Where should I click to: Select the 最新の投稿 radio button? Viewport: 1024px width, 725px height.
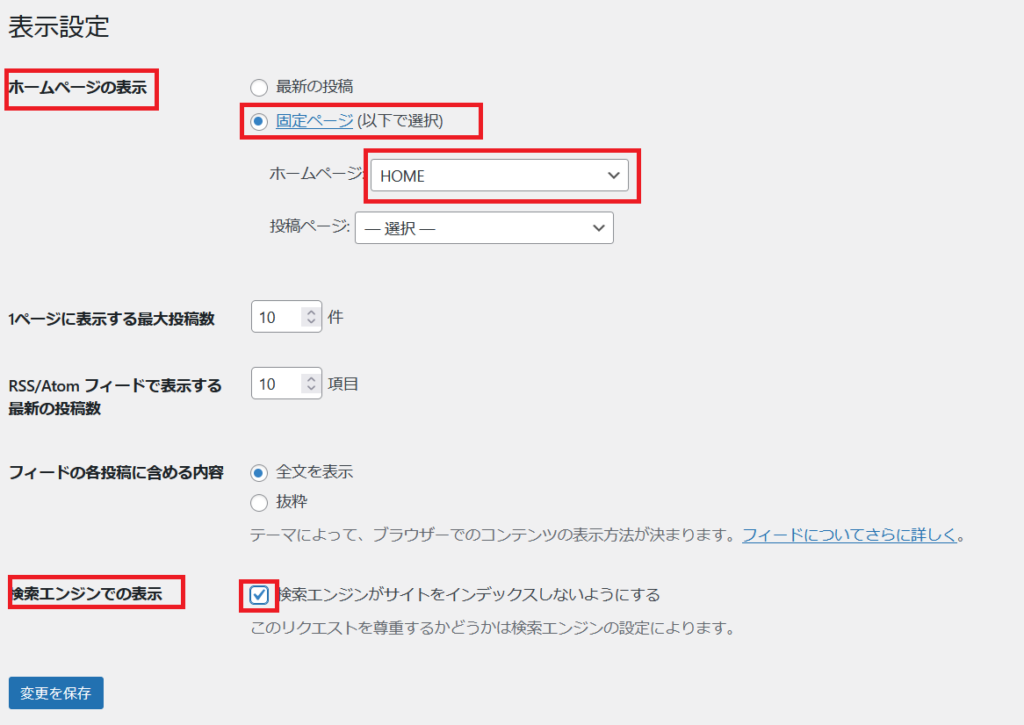(x=259, y=87)
